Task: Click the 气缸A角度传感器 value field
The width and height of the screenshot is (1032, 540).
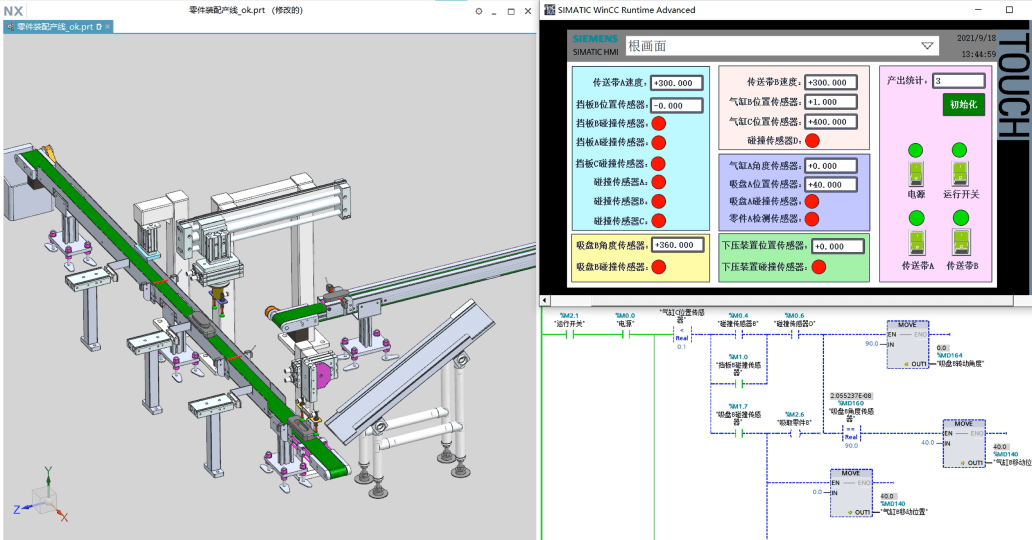Action: pos(831,166)
